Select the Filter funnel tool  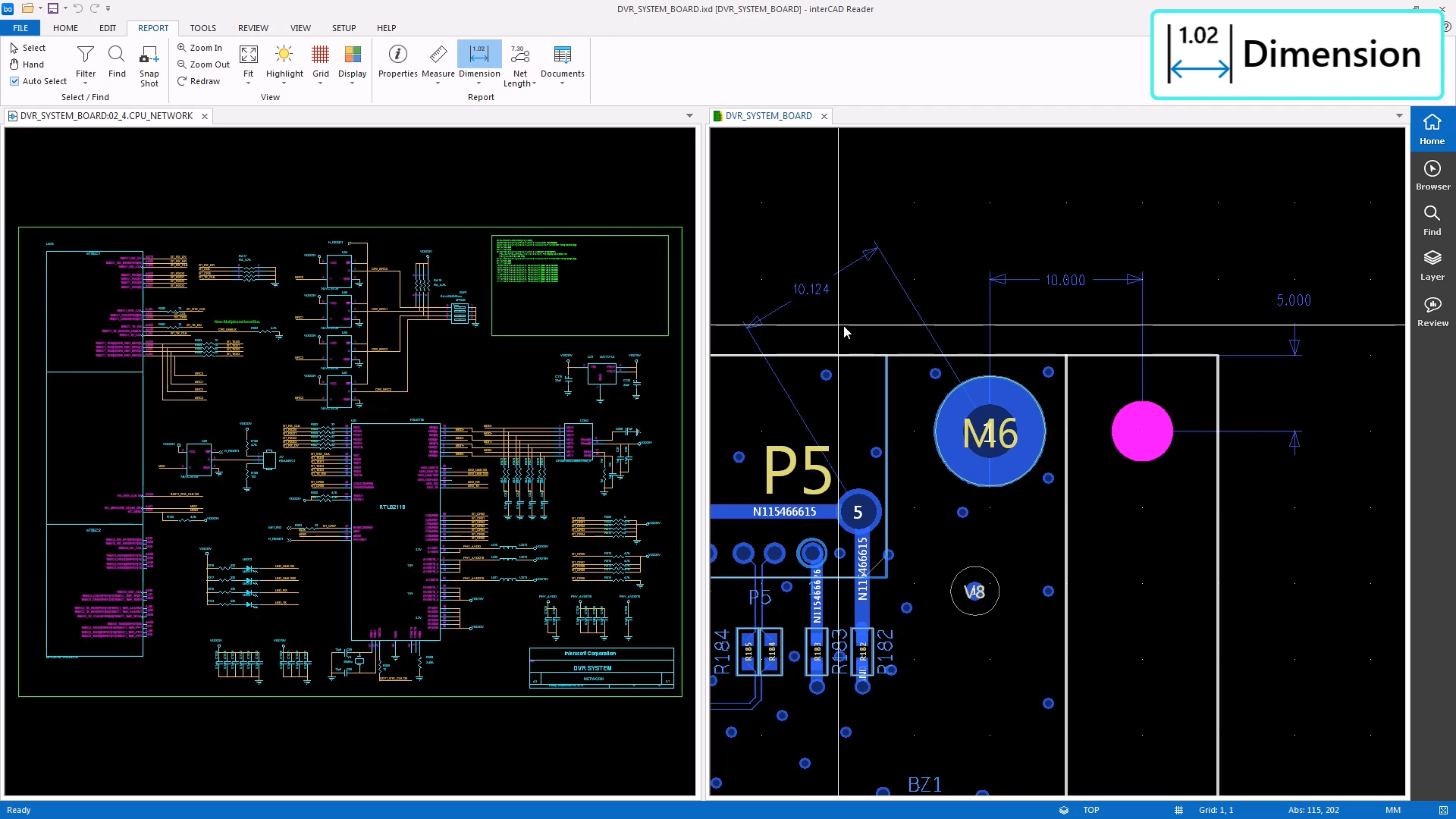pos(86,55)
